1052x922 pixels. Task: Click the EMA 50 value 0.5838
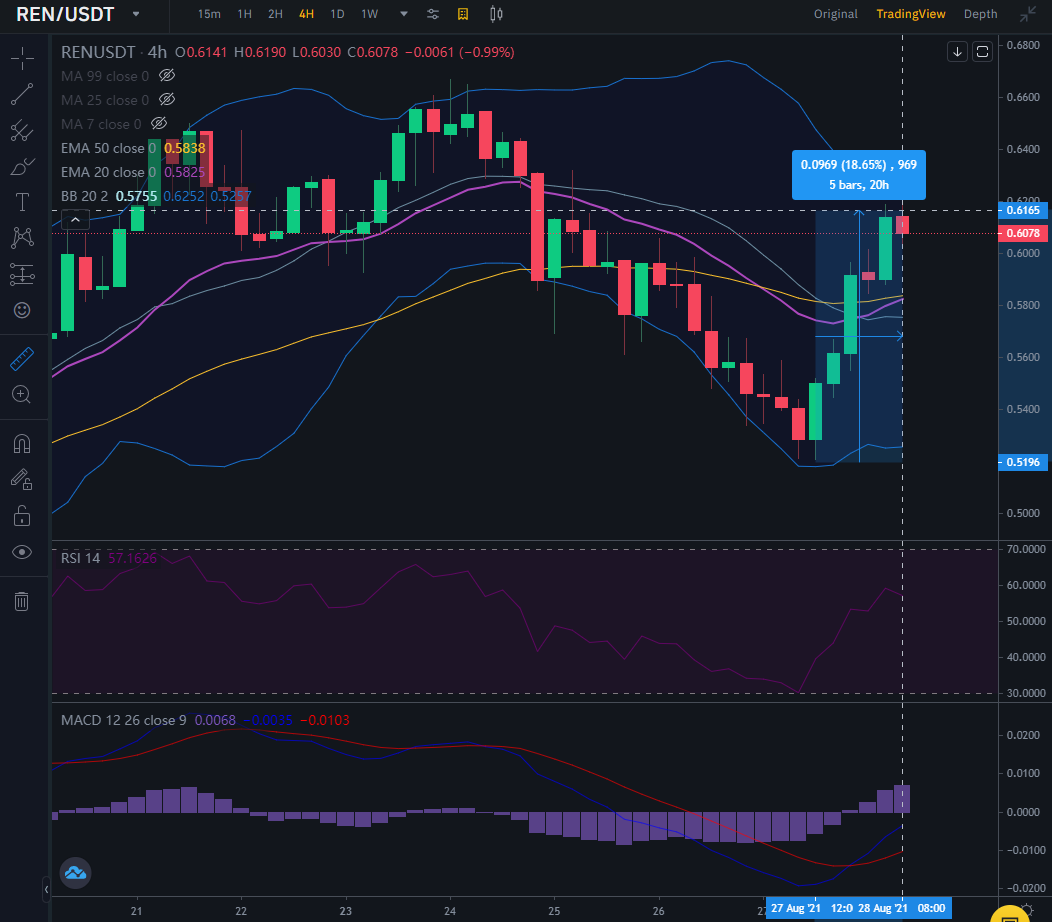[185, 148]
